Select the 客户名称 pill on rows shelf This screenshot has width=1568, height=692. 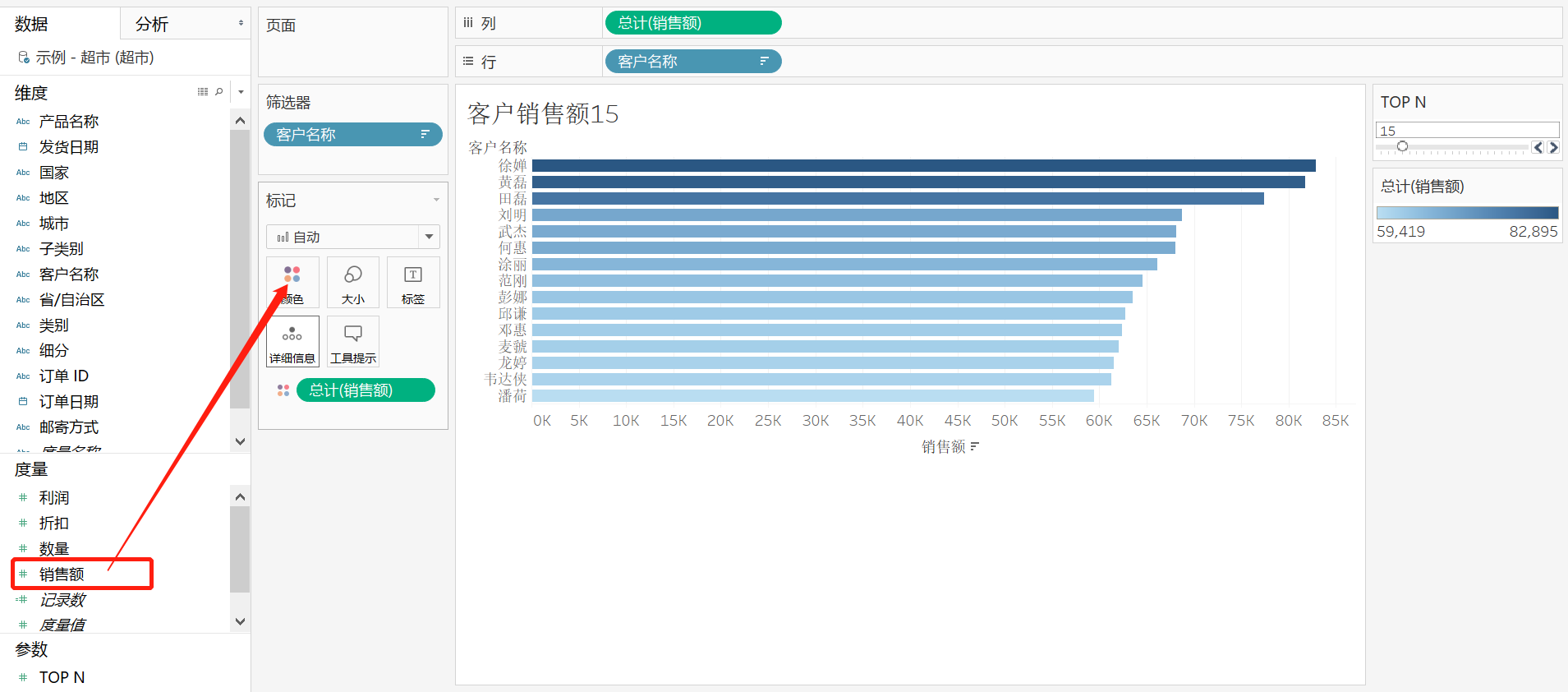click(693, 61)
